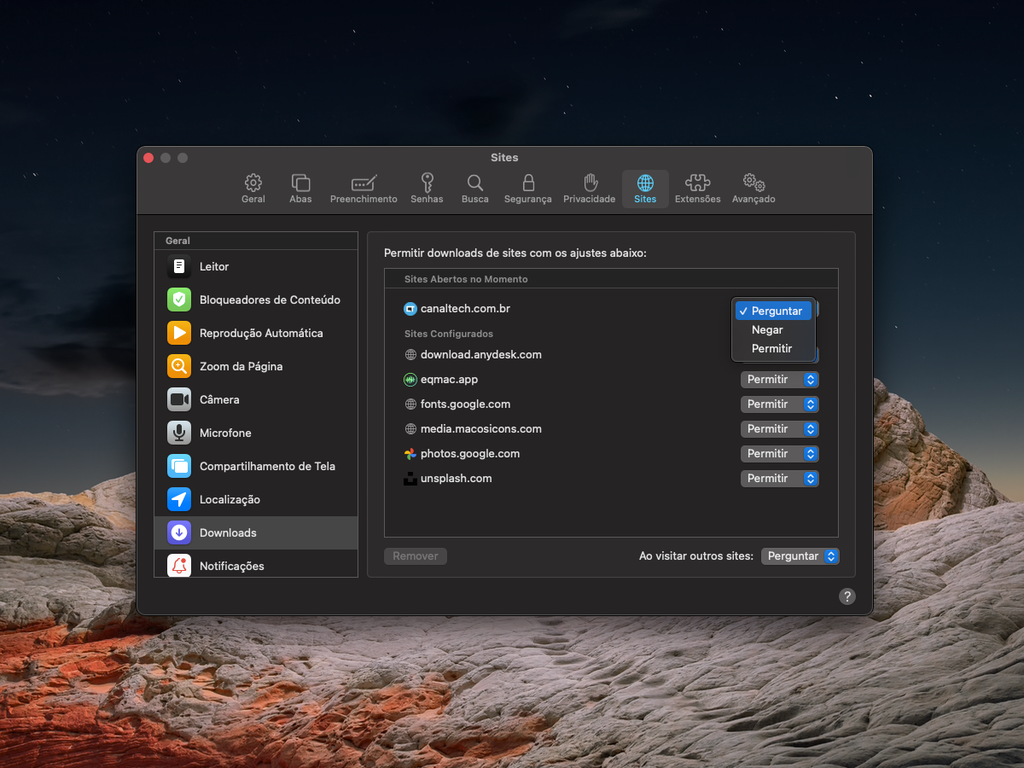Open the Segurança tab
This screenshot has height=768, width=1024.
tap(528, 189)
